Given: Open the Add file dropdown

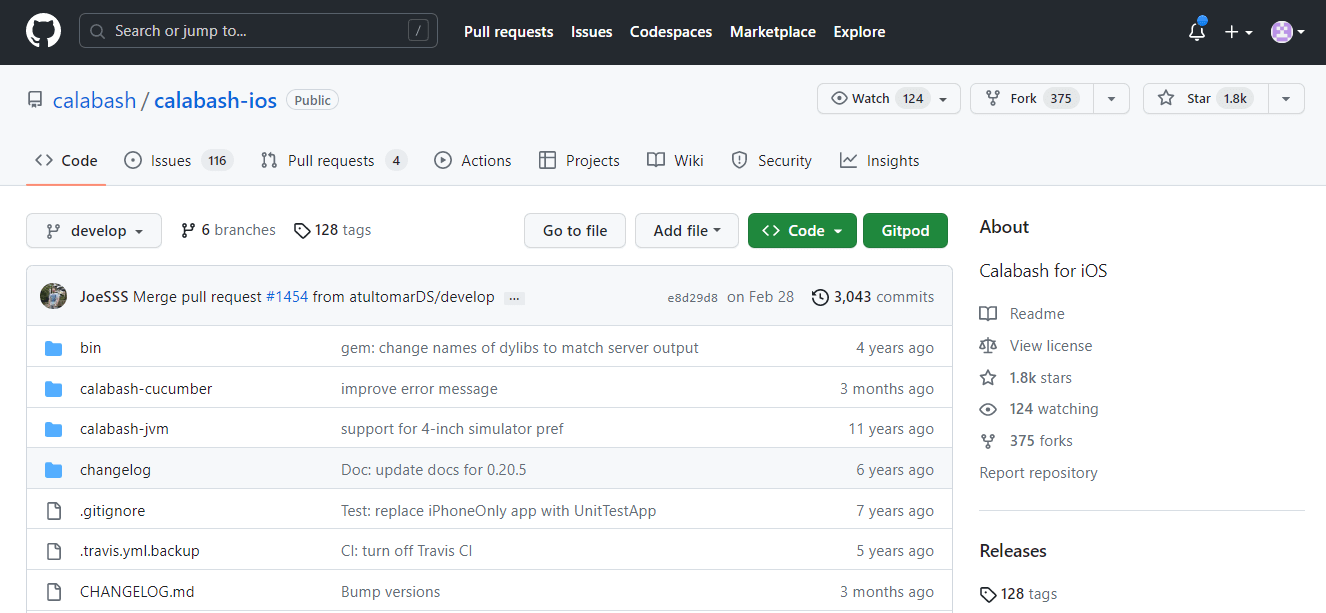Looking at the screenshot, I should 686,231.
